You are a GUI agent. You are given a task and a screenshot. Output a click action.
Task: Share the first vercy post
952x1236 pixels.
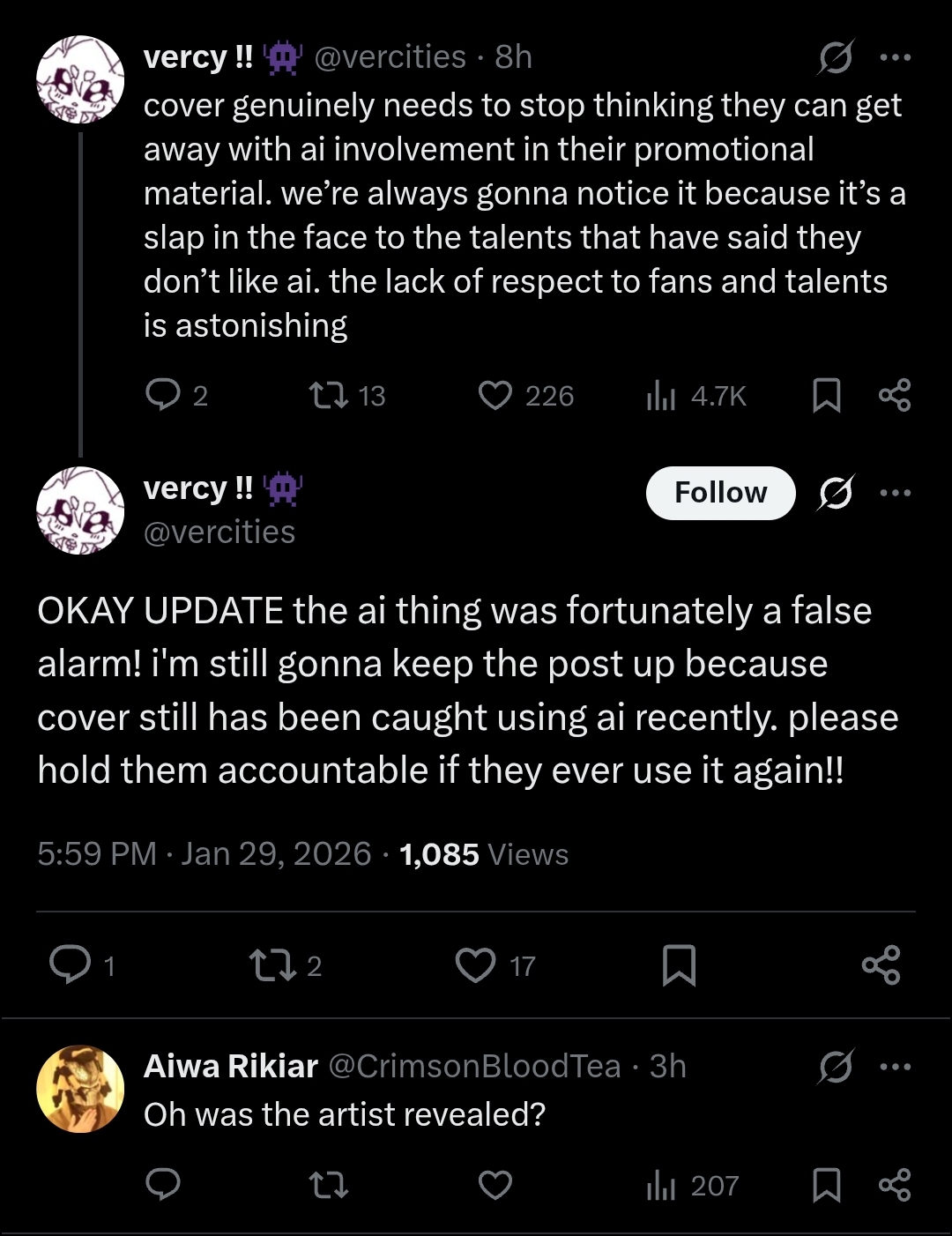tap(895, 396)
